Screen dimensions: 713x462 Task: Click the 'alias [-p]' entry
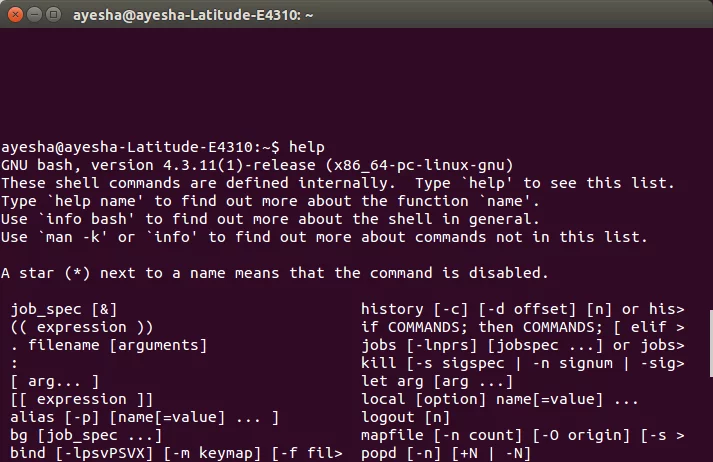pos(145,417)
